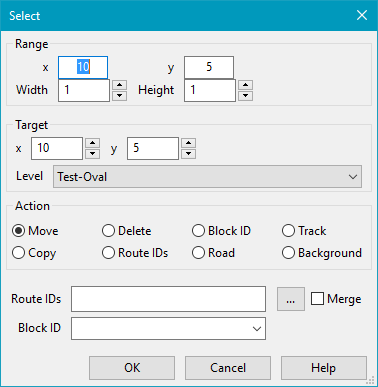Click OK to confirm selection
The image size is (378, 387).
point(132,368)
